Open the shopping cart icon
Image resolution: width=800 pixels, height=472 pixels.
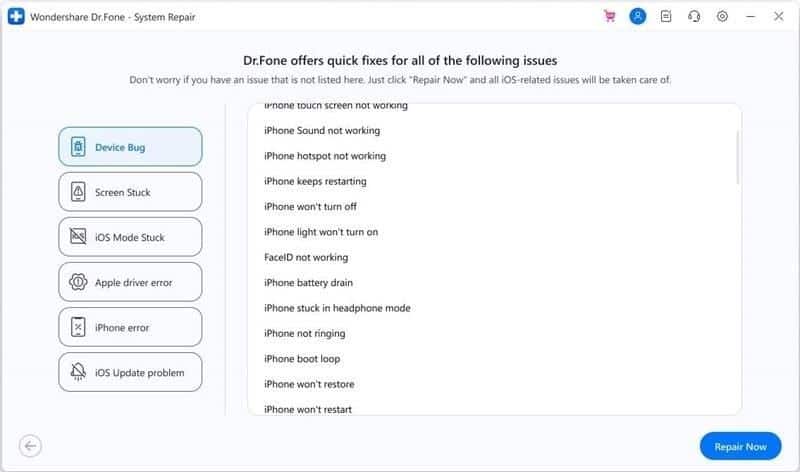pos(610,17)
